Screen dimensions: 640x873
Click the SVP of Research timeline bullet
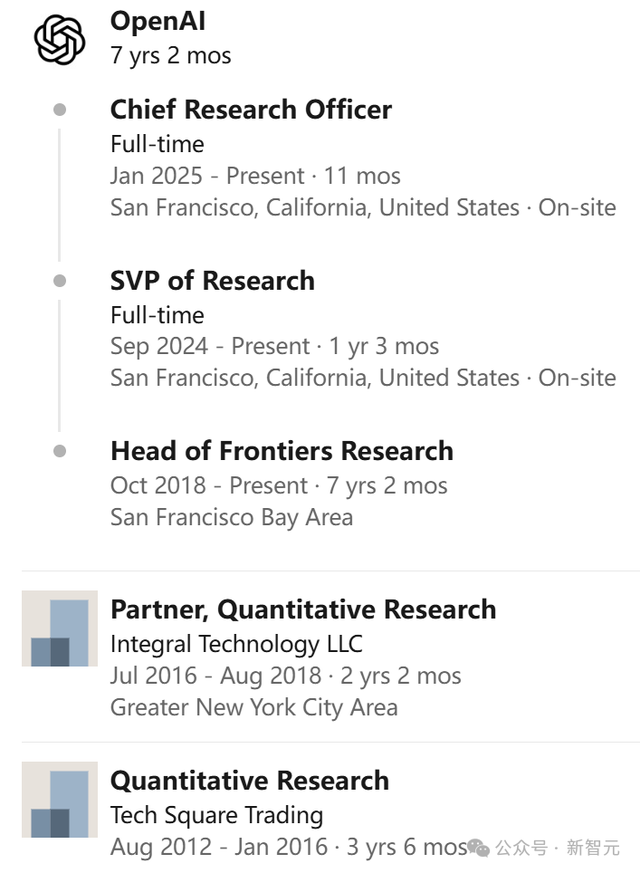pos(60,281)
